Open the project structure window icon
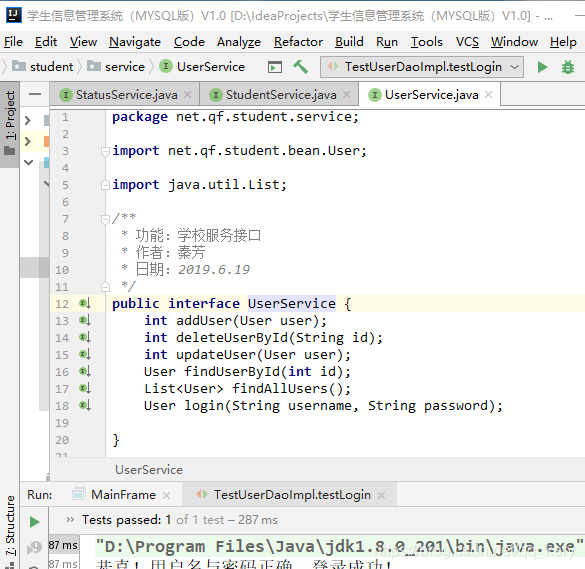Viewport: 585px width, 569px height. [275, 67]
